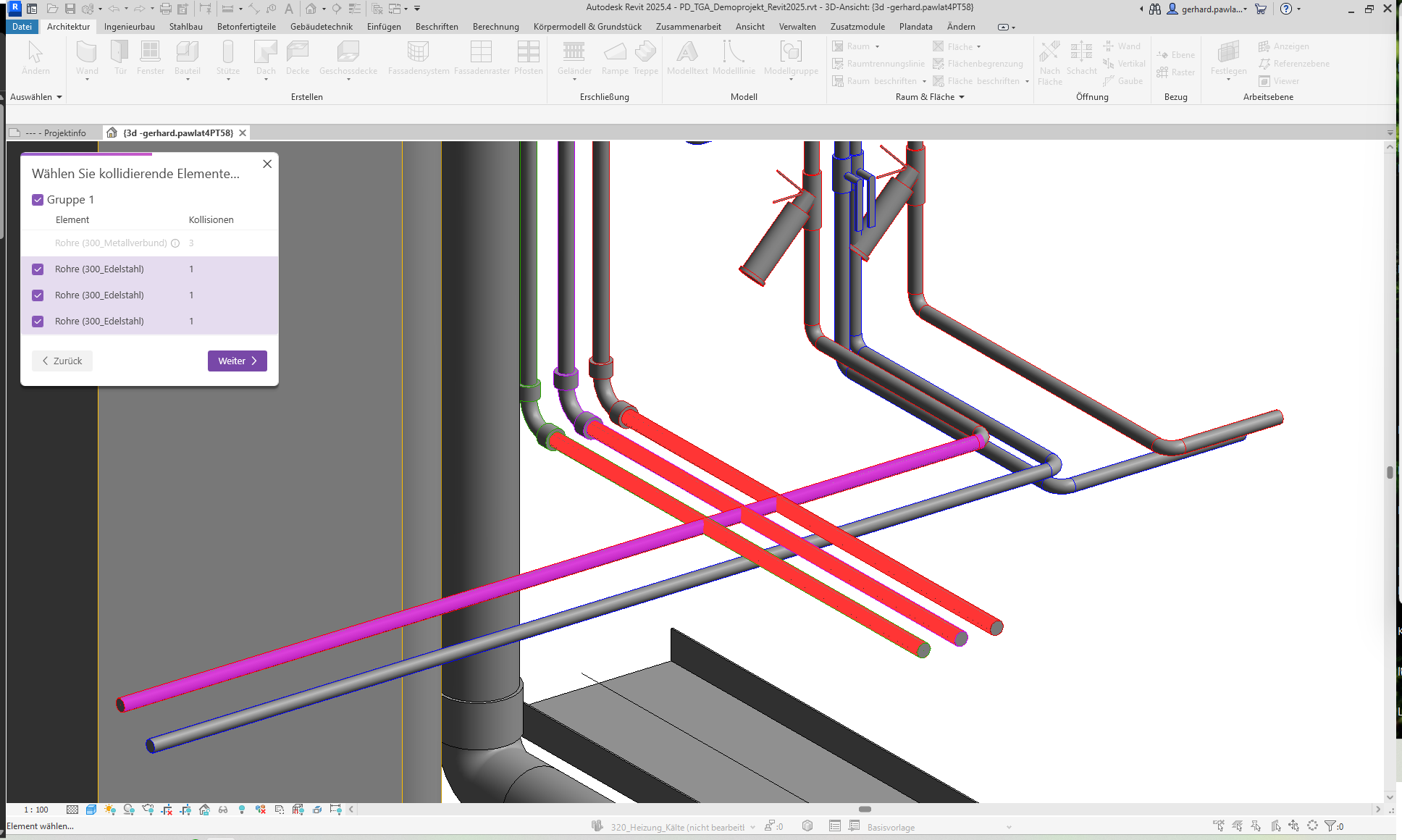Open the Gebäudetechnik ribbon tab
The height and width of the screenshot is (840, 1402).
[x=321, y=27]
